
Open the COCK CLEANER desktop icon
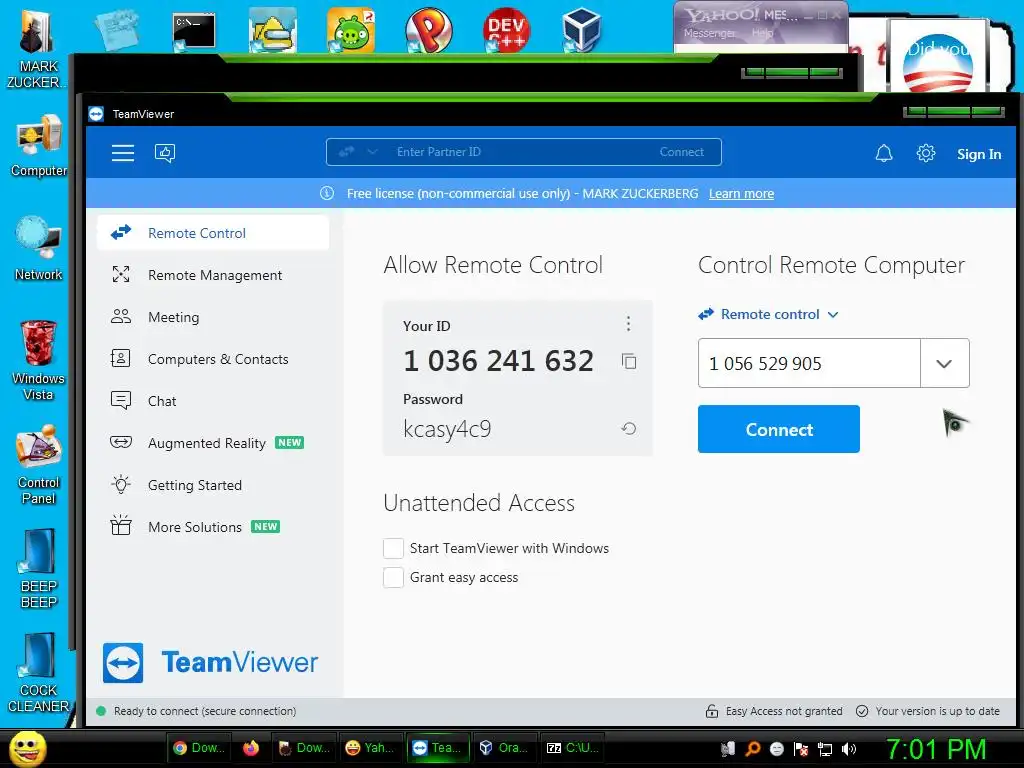click(39, 673)
